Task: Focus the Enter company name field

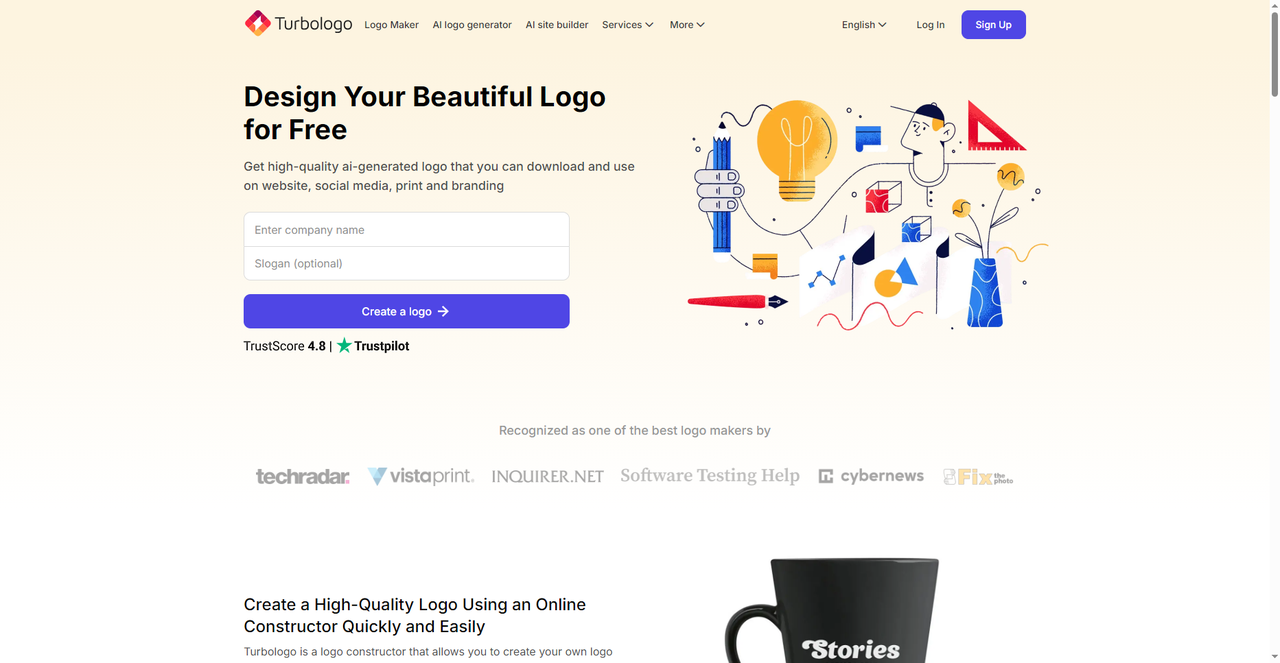Action: pyautogui.click(x=406, y=229)
